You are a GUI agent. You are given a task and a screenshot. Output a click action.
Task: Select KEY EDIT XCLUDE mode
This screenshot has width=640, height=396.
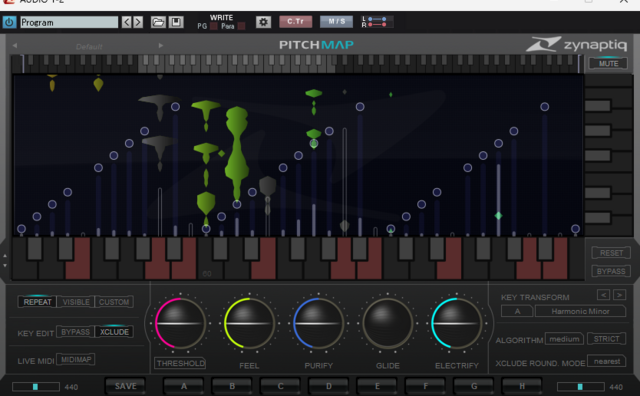point(114,332)
